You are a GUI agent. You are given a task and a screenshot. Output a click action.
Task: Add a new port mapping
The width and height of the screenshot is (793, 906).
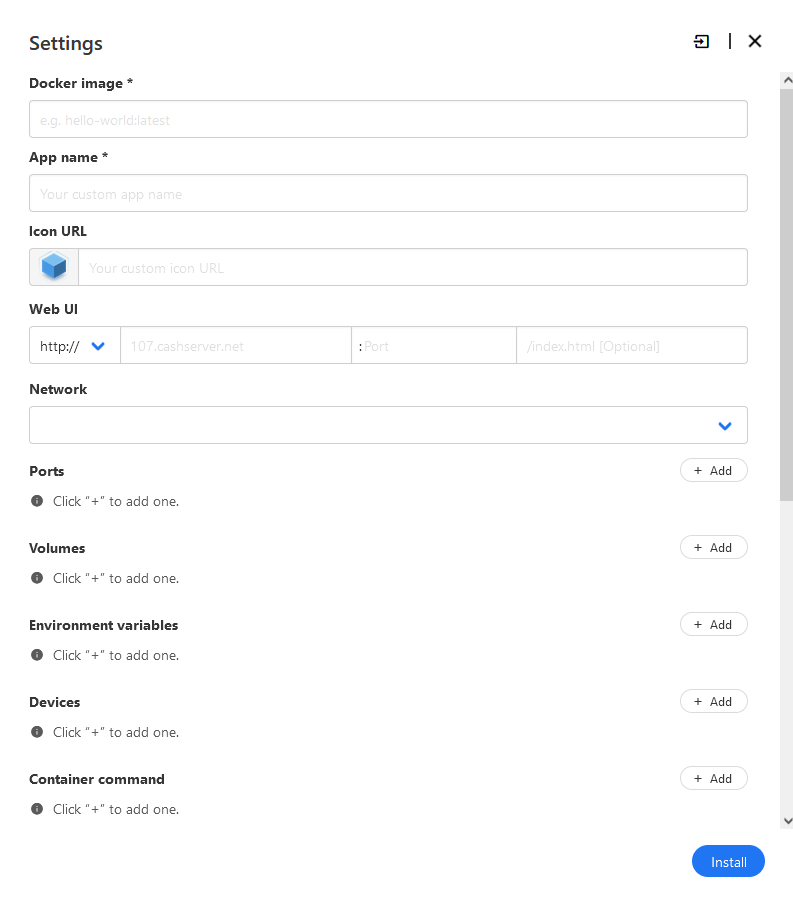pos(713,471)
